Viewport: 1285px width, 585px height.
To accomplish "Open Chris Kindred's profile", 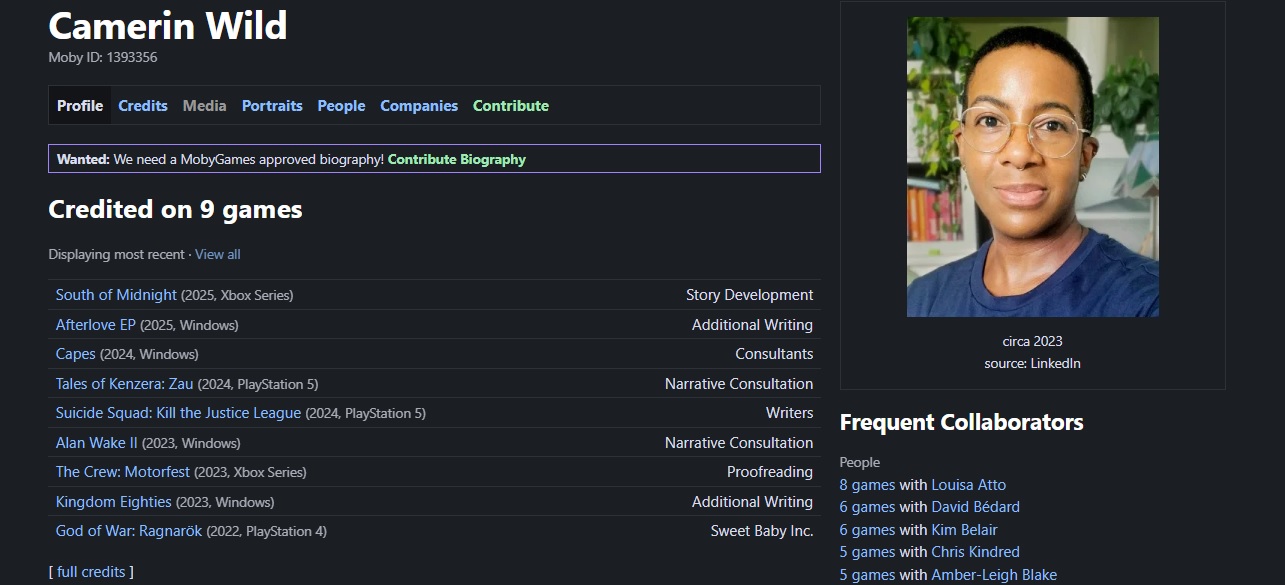I will [x=976, y=552].
